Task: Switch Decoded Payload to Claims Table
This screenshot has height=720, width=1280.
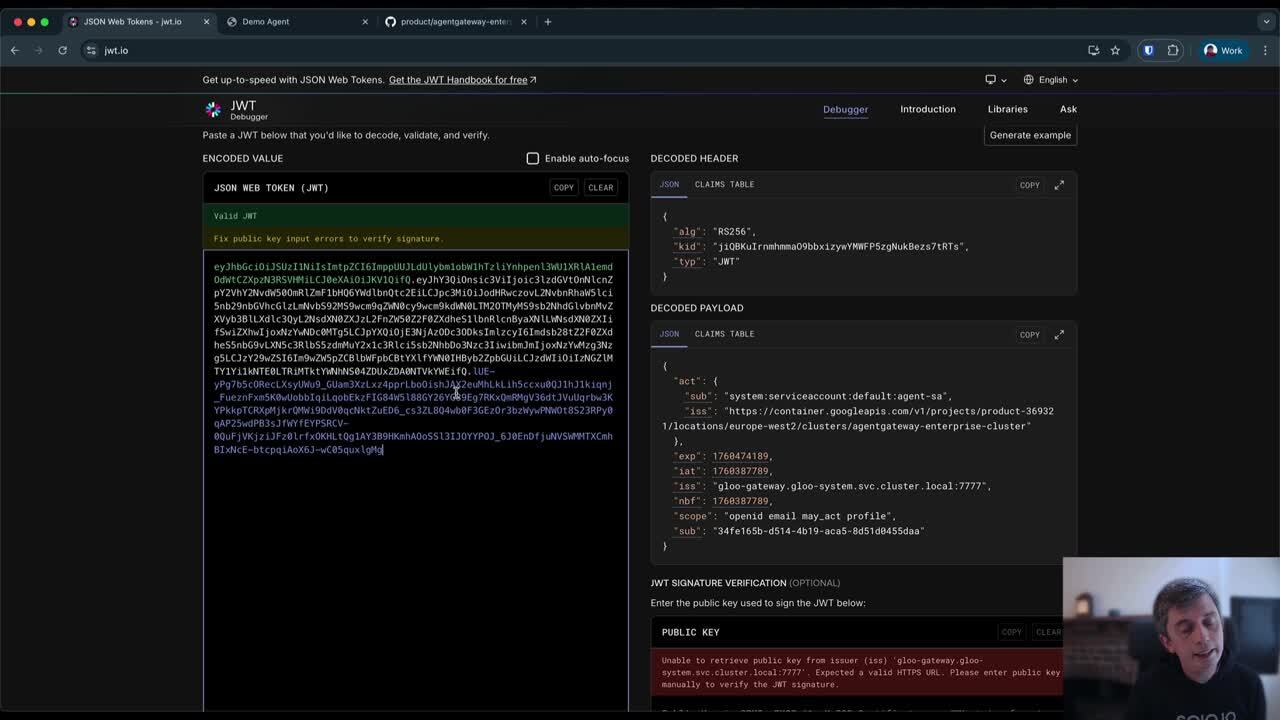Action: 724,334
